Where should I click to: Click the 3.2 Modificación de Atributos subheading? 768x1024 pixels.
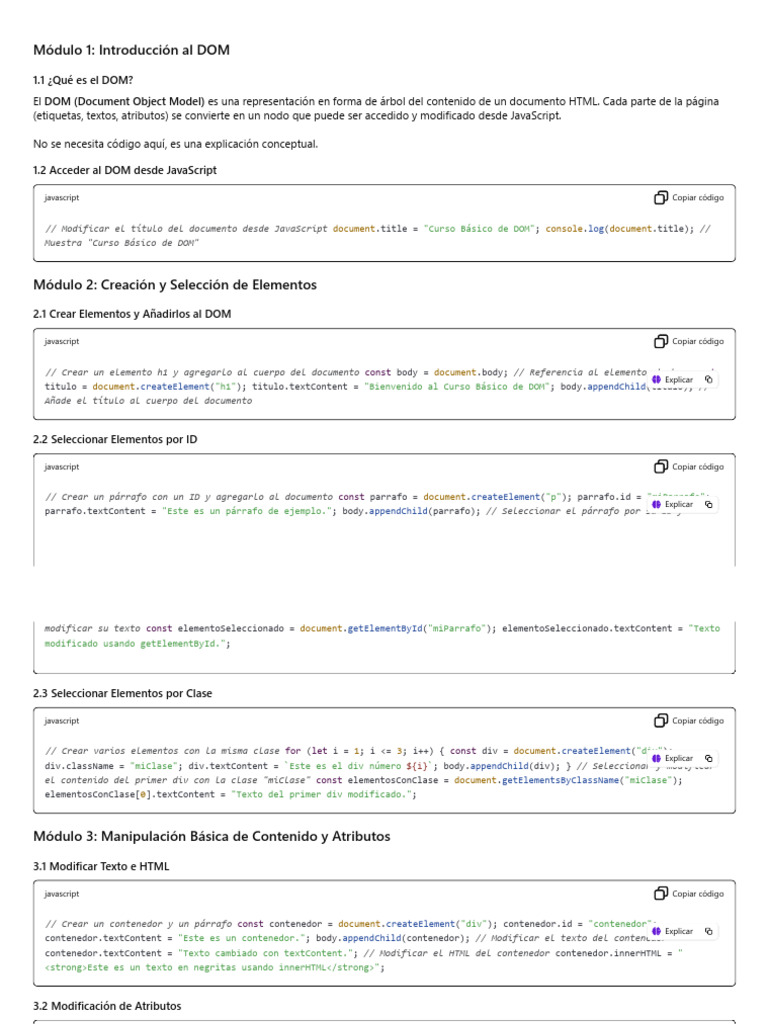(107, 1006)
